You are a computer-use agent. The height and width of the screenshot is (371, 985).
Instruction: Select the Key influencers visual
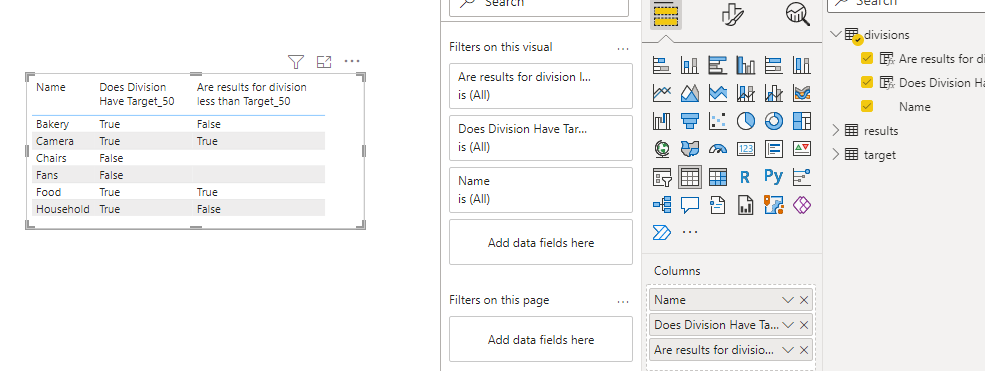[802, 177]
